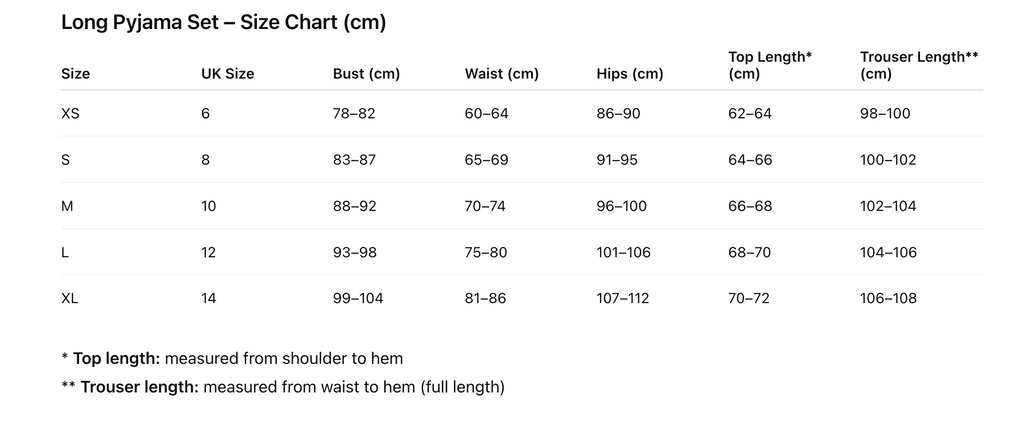This screenshot has width=1024, height=421.
Task: Select the XS size row label
Action: [70, 113]
